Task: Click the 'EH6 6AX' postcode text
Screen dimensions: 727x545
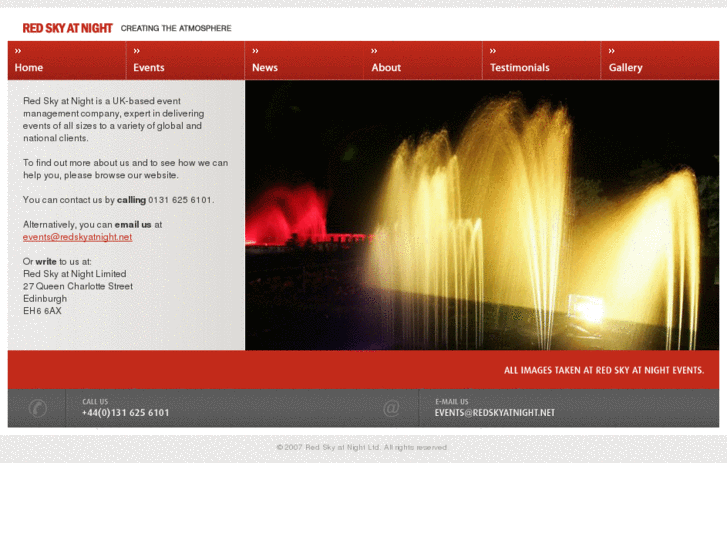Action: click(42, 311)
